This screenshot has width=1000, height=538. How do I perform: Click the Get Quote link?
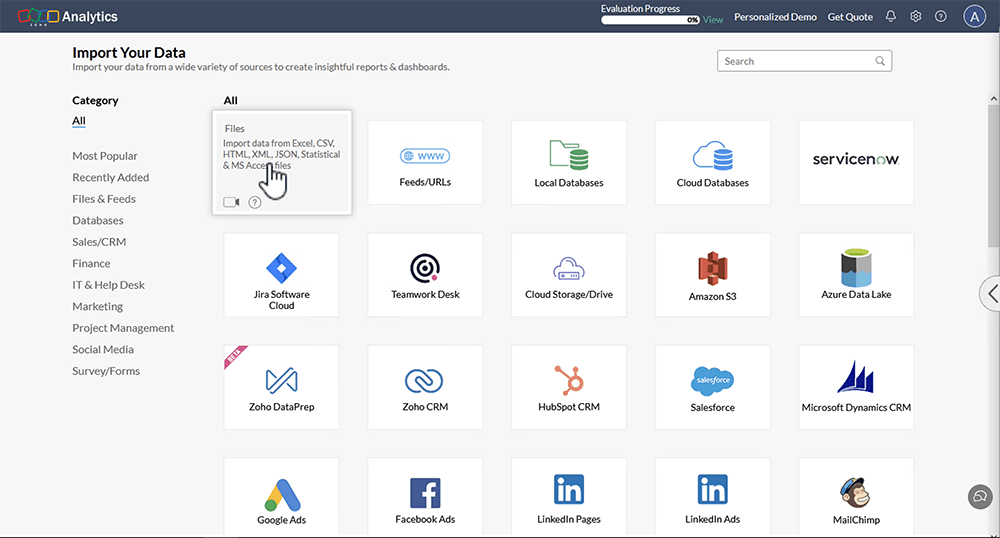click(850, 17)
